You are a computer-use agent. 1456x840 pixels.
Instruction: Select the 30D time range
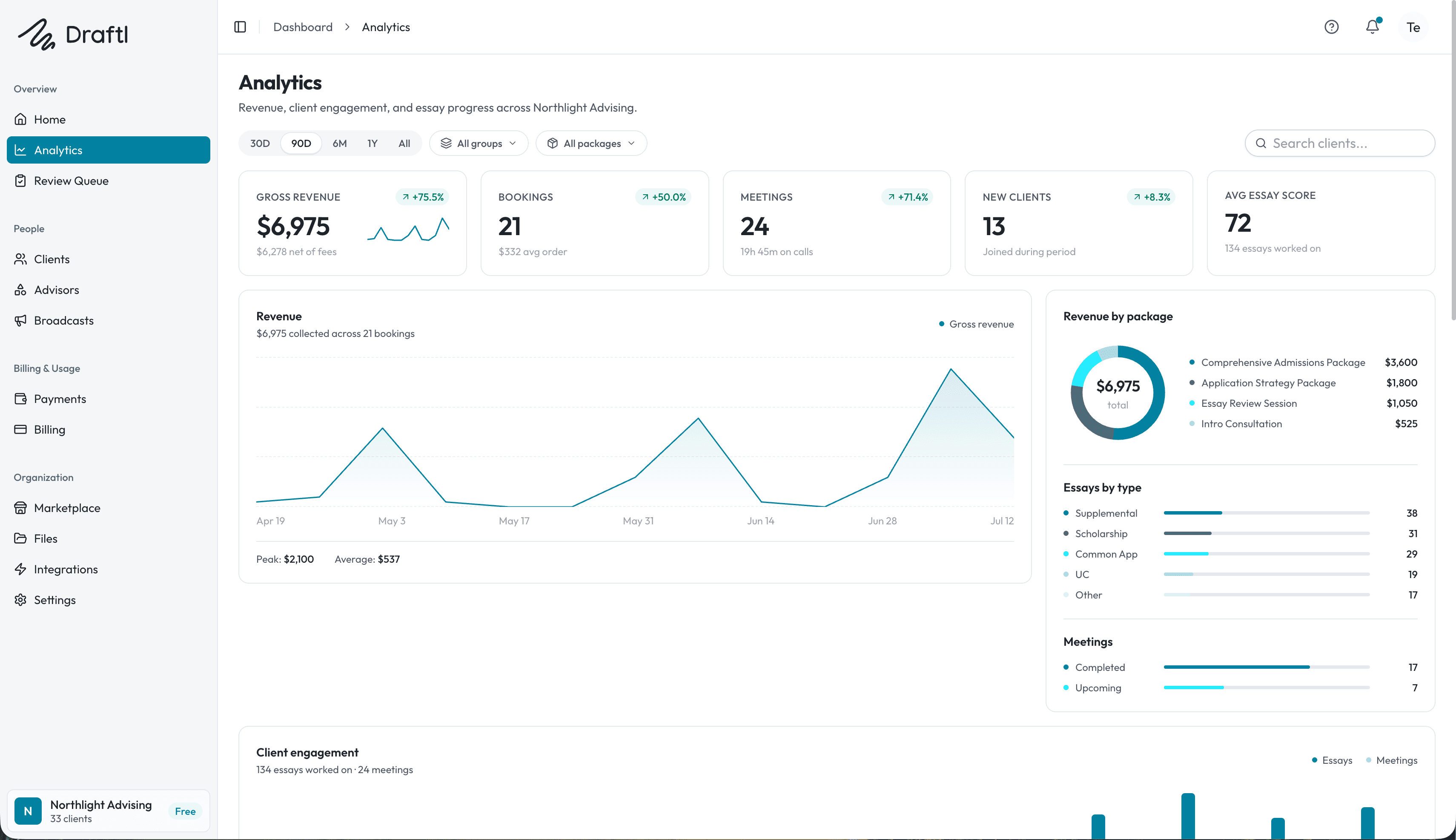pyautogui.click(x=260, y=143)
